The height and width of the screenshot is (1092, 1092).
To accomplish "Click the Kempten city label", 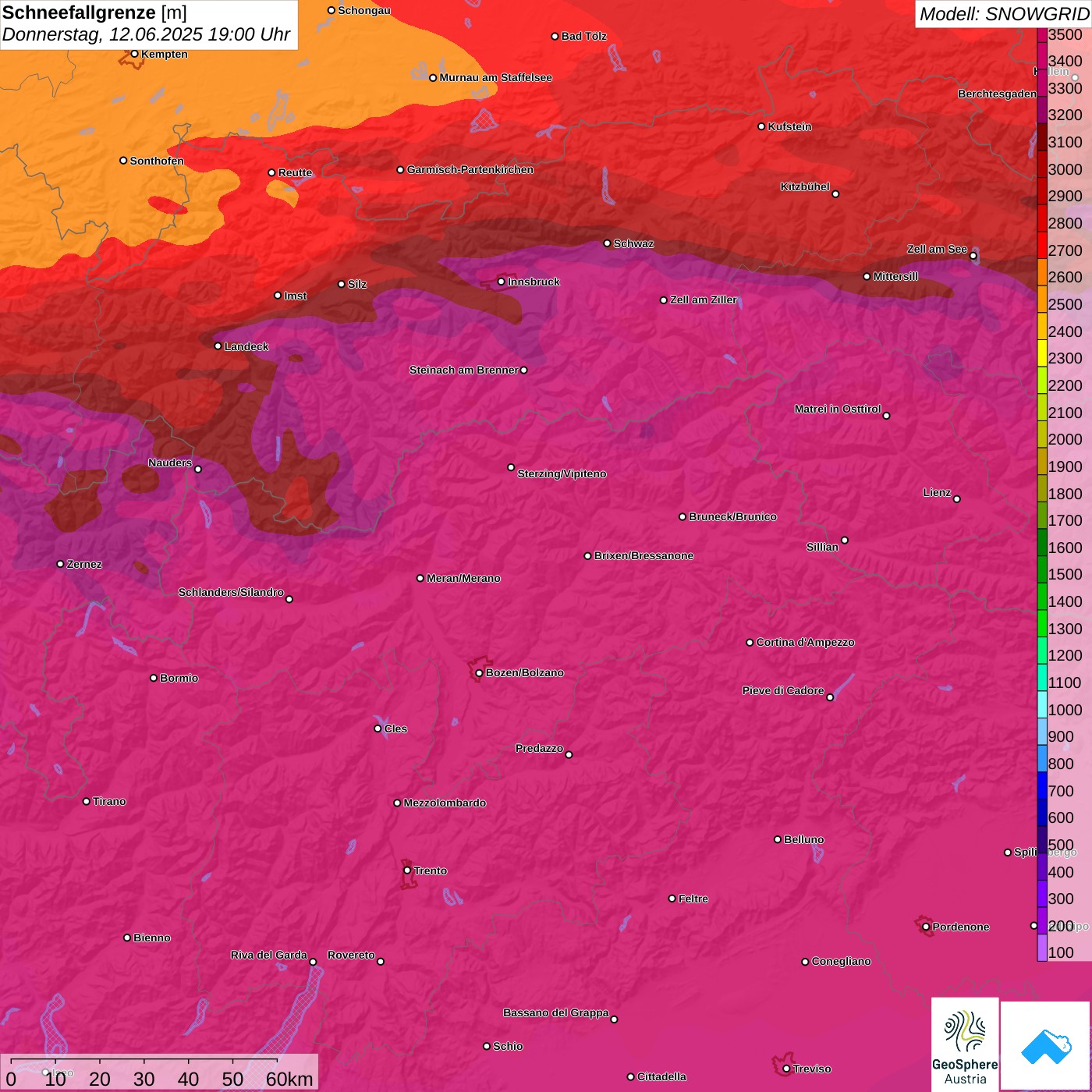I will click(164, 54).
